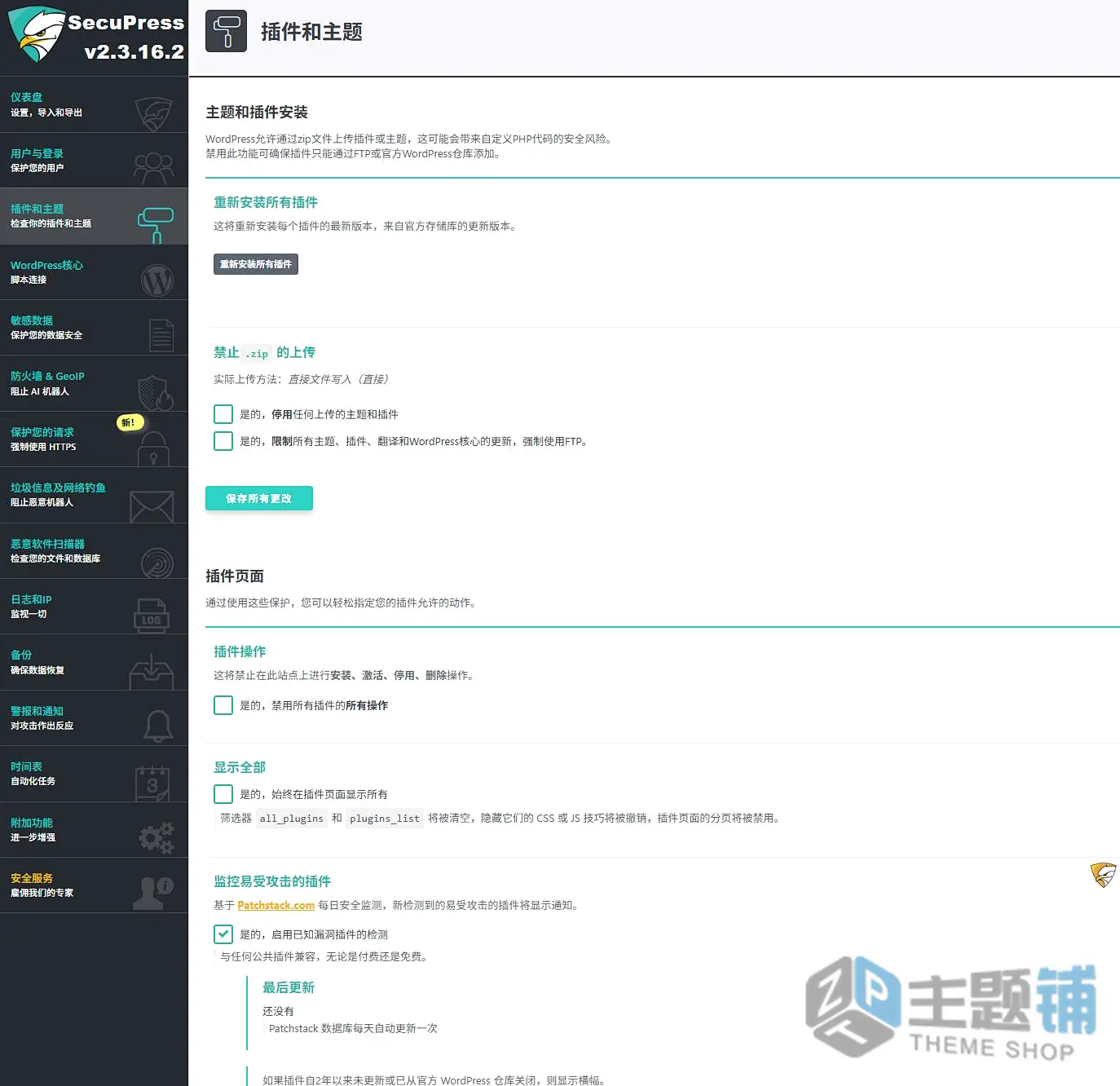This screenshot has height=1086, width=1120.
Task: Open 恶意软件扫描器 section
Action: pyautogui.click(x=94, y=551)
